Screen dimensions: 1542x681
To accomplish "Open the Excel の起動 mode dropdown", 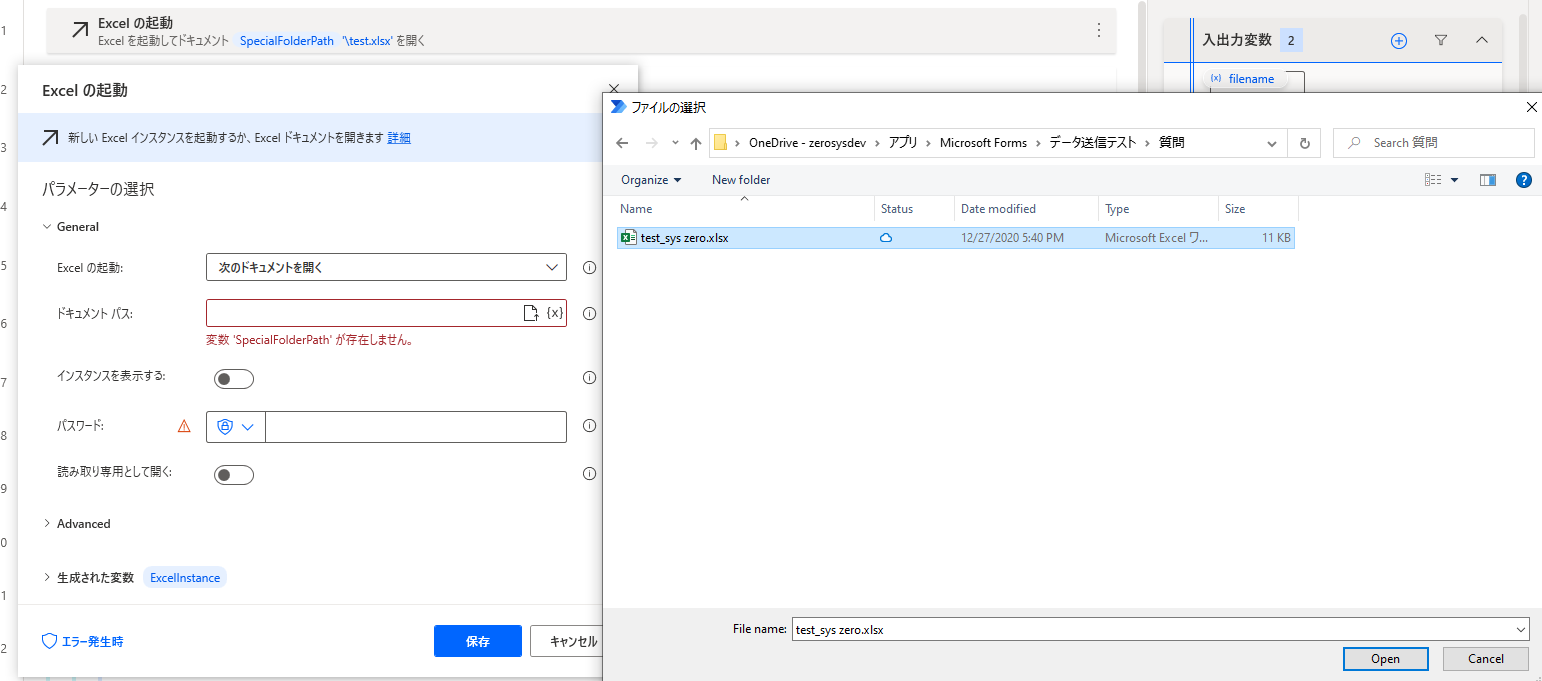I will click(386, 267).
